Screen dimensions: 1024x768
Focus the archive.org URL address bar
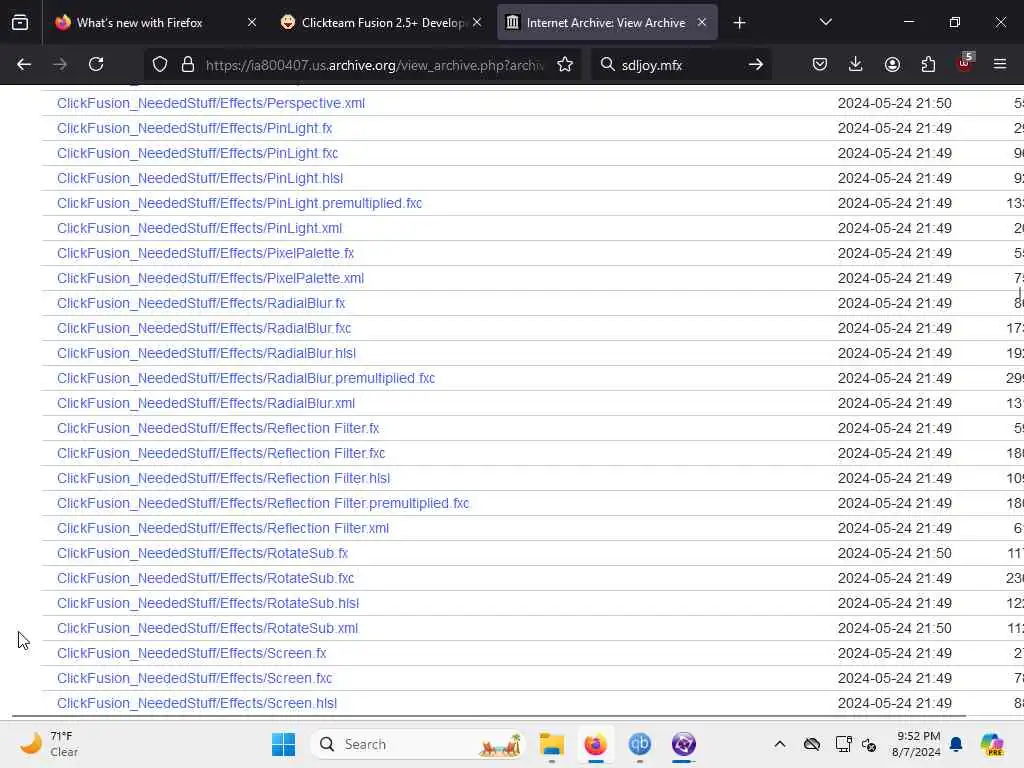click(374, 65)
